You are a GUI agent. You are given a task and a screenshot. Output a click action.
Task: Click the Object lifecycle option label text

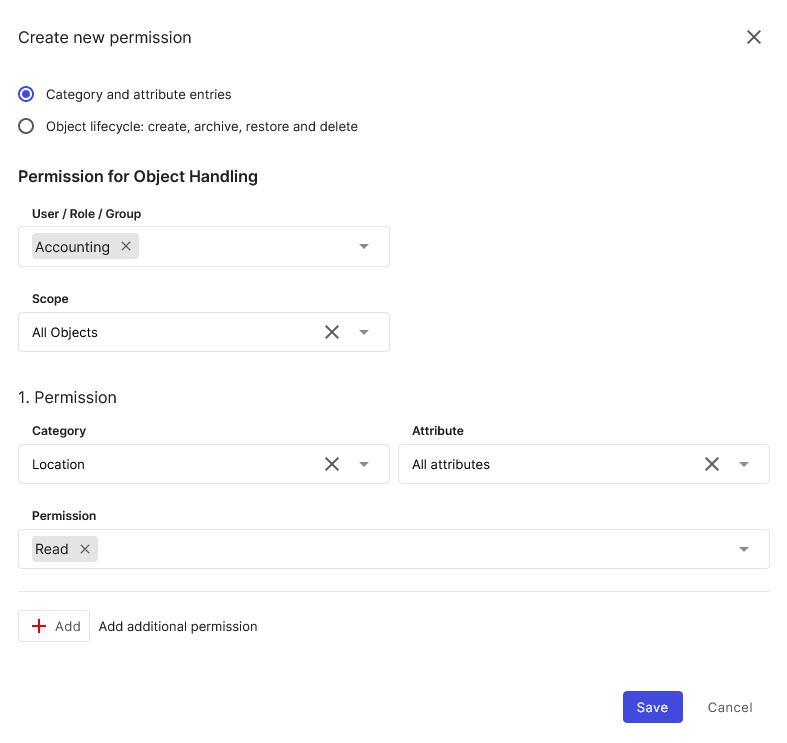coord(202,126)
